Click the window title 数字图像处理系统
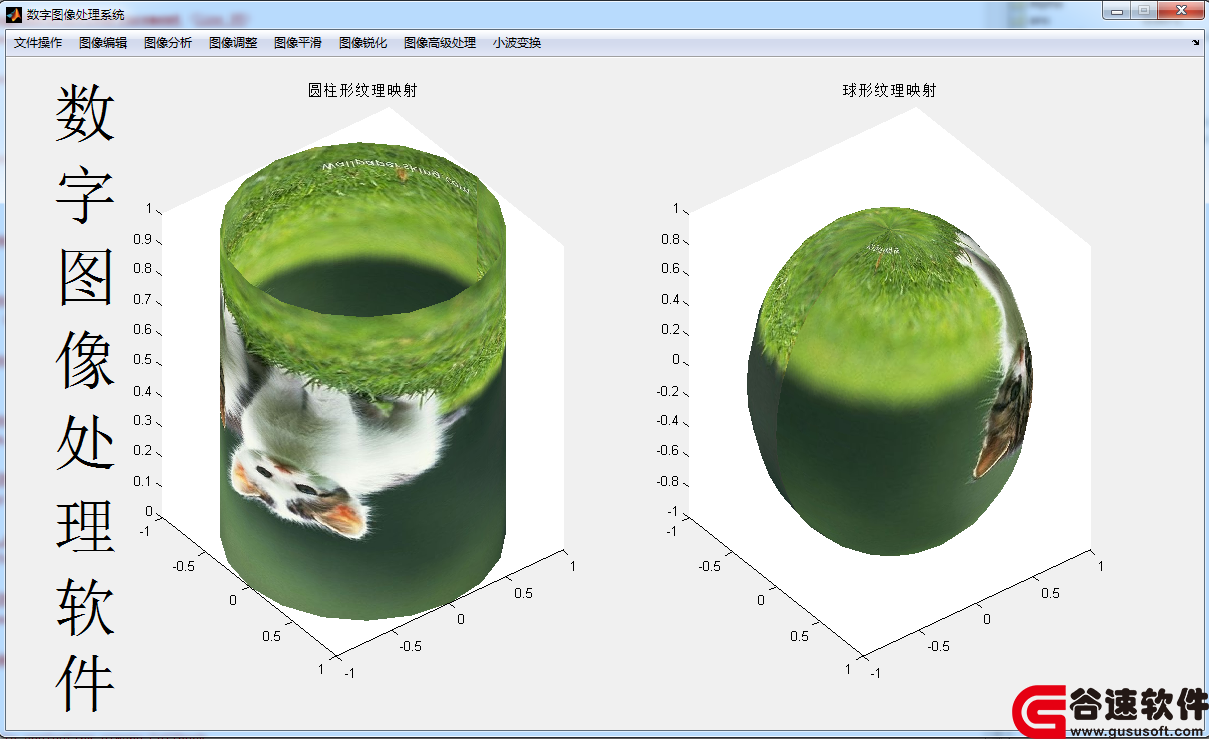 pos(76,14)
